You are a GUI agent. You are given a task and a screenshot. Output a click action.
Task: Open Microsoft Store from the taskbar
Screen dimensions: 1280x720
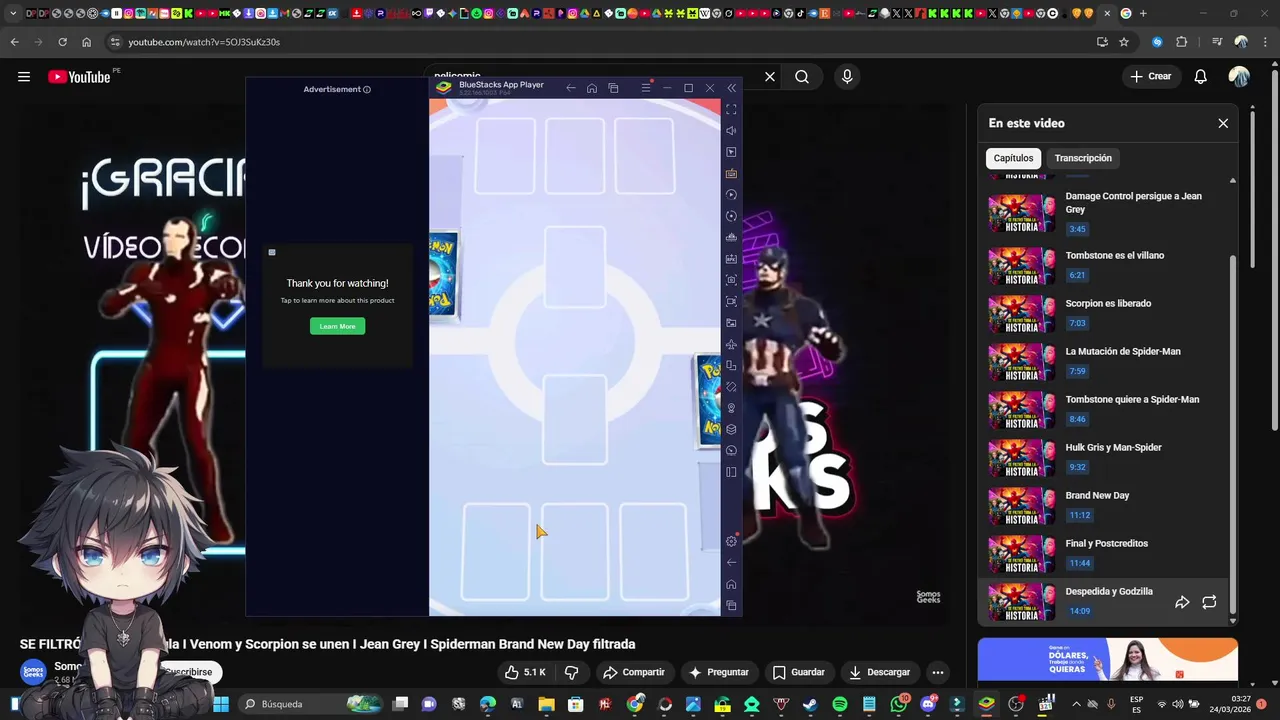tap(575, 704)
